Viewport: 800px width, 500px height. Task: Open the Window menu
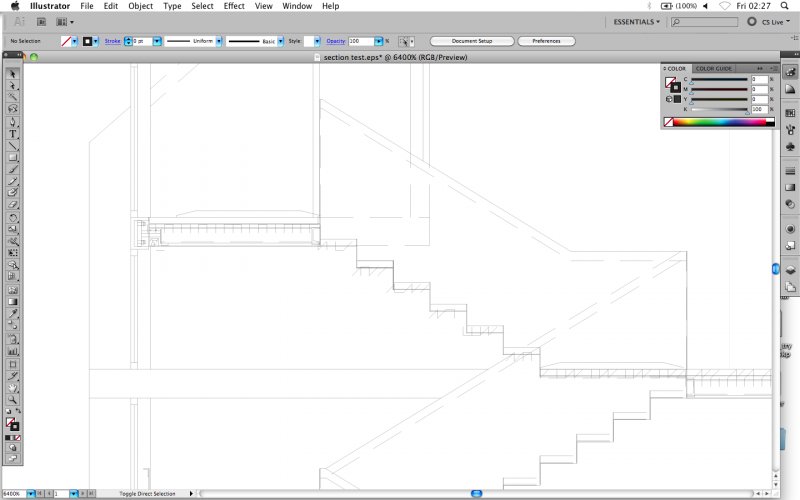point(297,6)
